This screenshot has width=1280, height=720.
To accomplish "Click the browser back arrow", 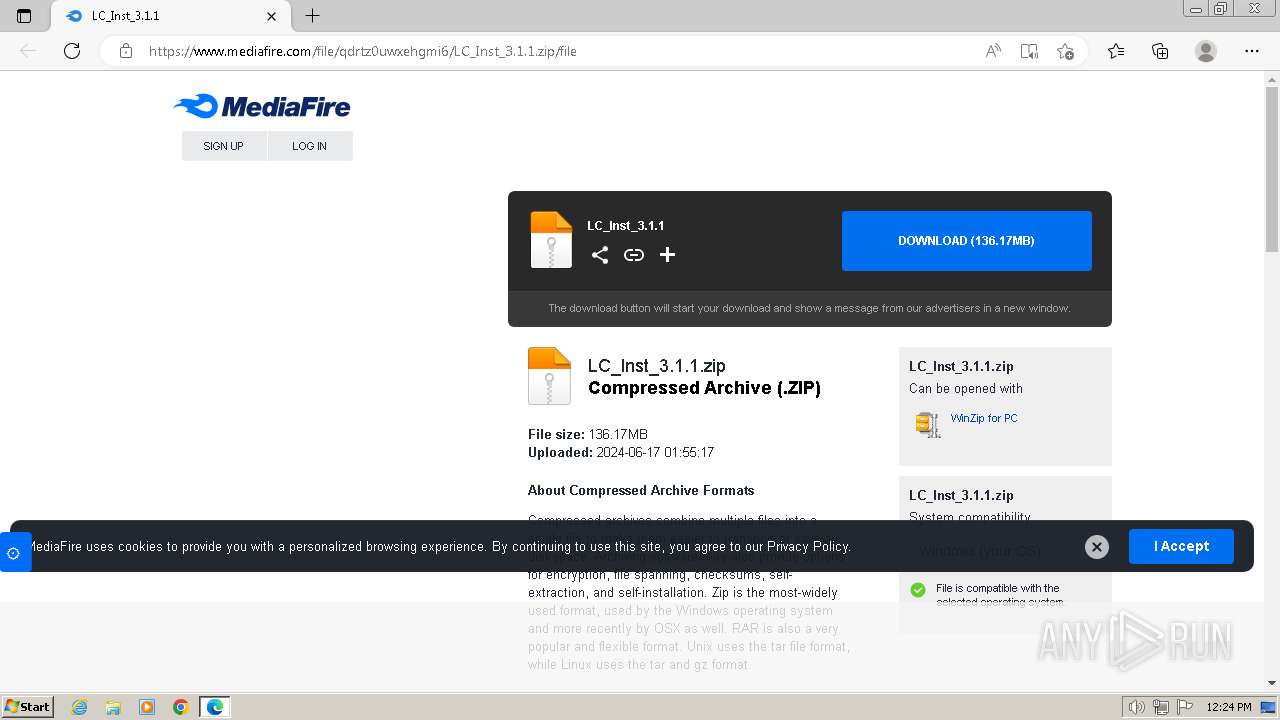I will point(28,51).
